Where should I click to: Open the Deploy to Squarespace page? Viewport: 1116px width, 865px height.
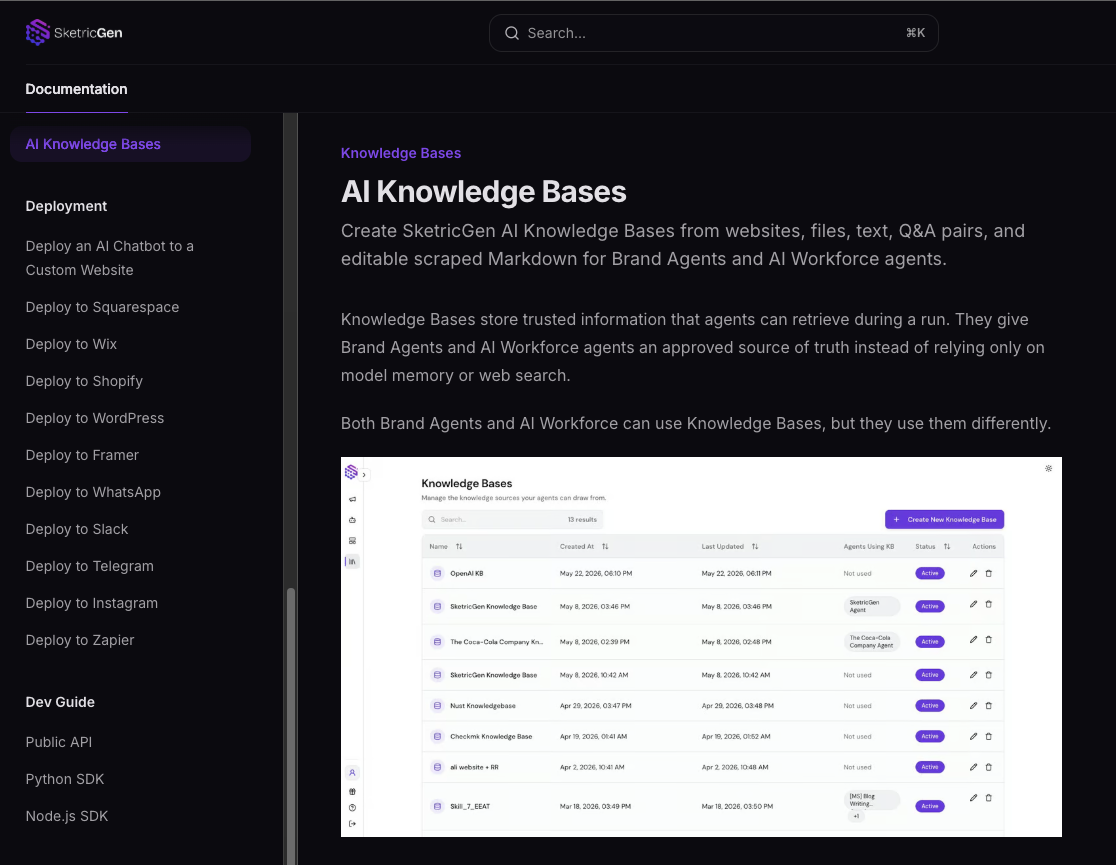[102, 307]
